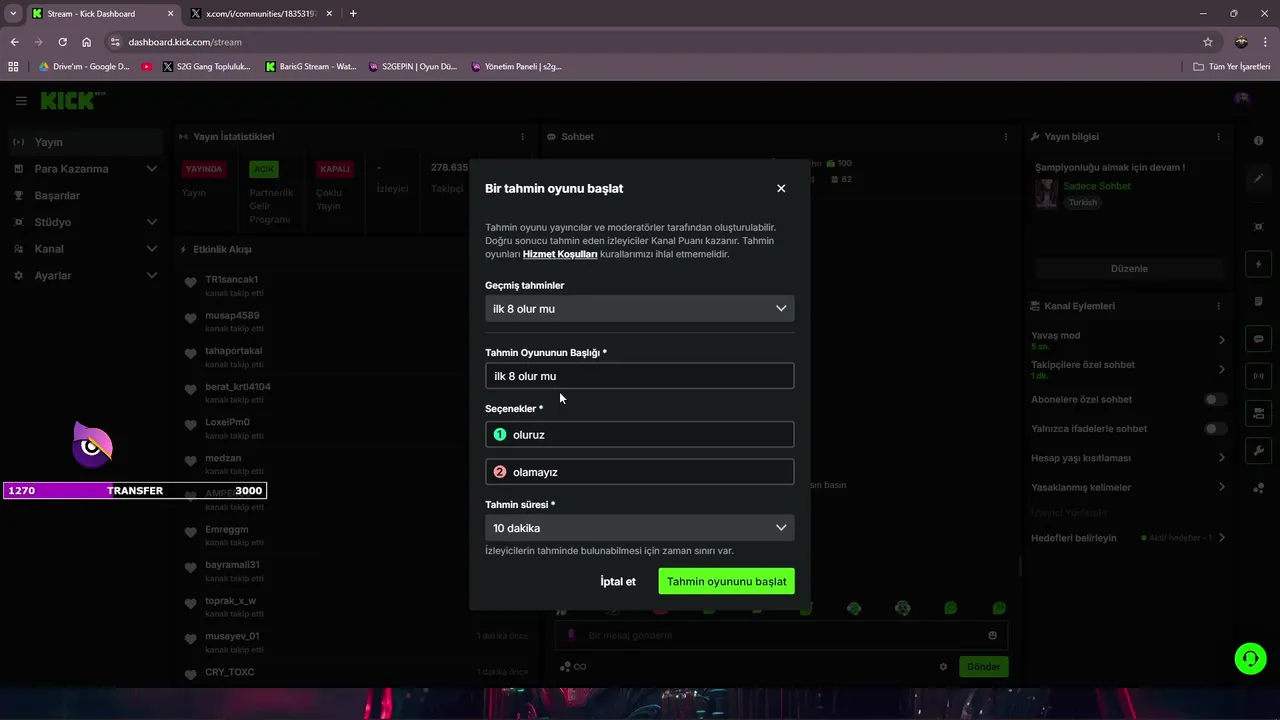Expand Para Kazanma in sidebar
1280x720 pixels.
(x=152, y=169)
